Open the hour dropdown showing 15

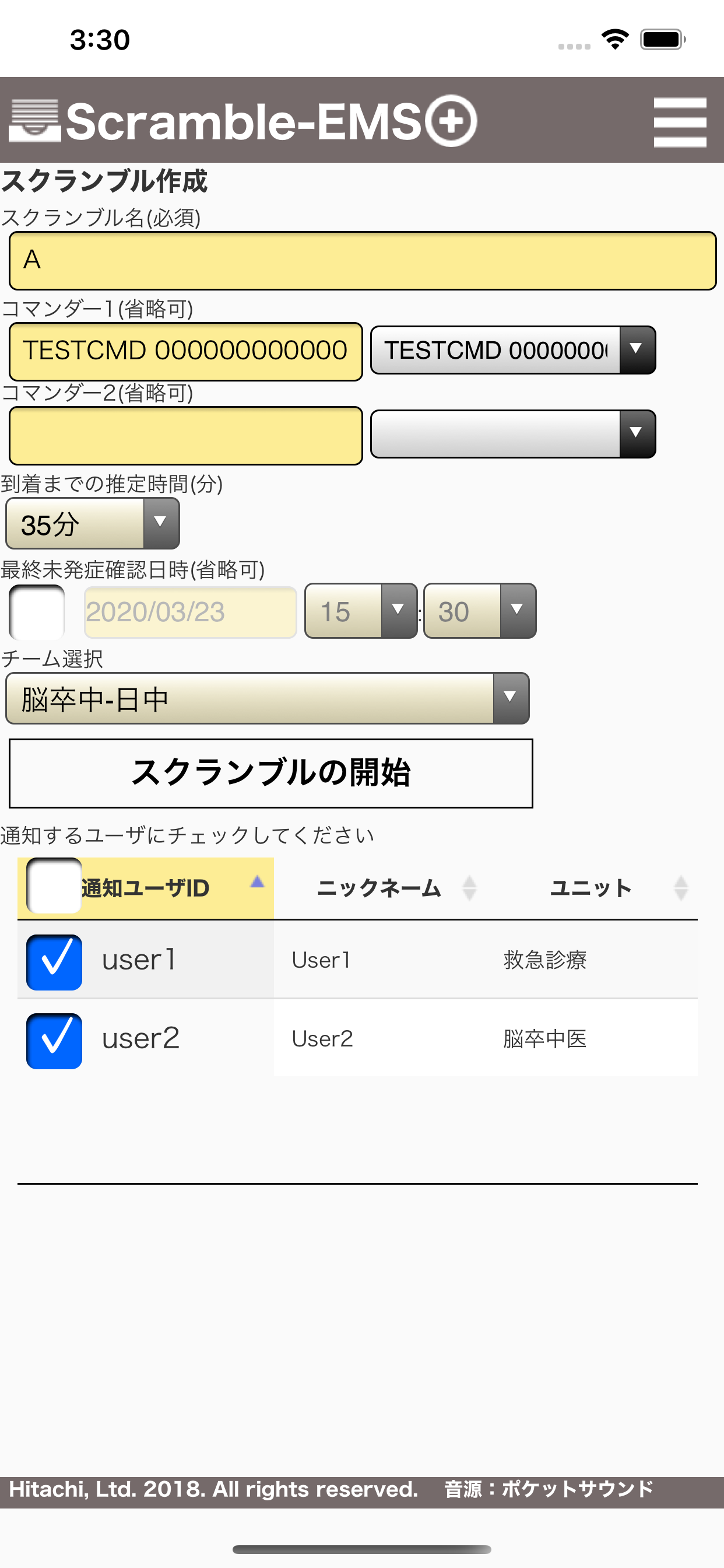pyautogui.click(x=361, y=611)
